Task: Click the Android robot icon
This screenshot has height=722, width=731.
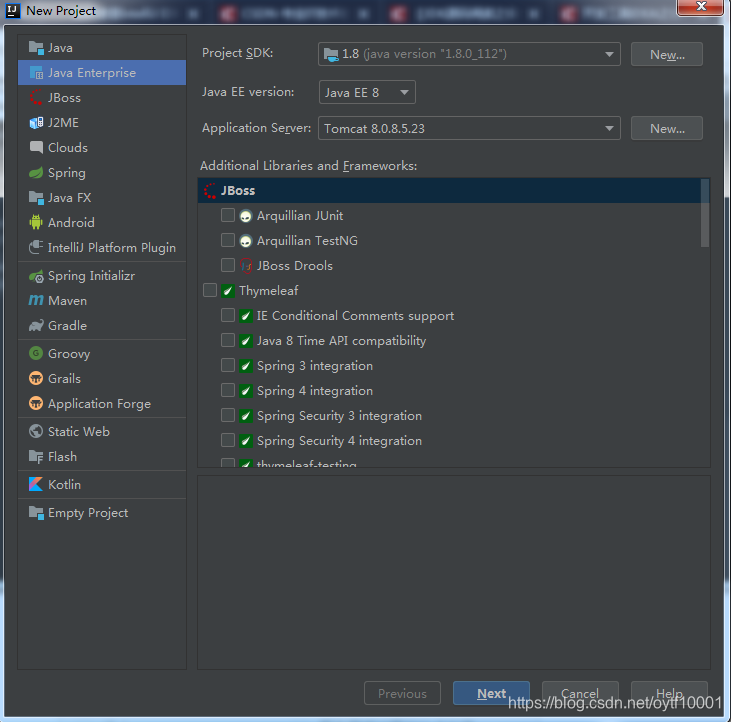Action: (x=36, y=222)
